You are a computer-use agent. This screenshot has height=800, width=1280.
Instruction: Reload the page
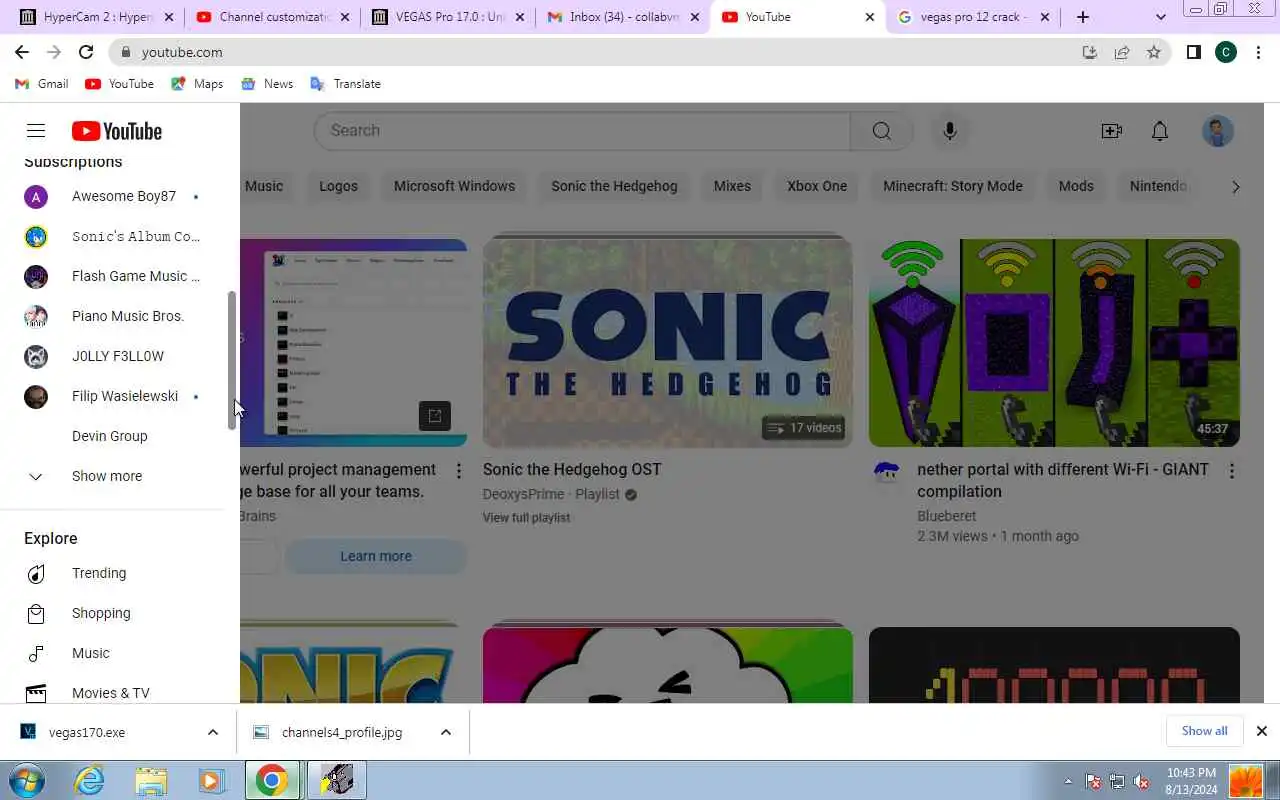click(x=86, y=52)
